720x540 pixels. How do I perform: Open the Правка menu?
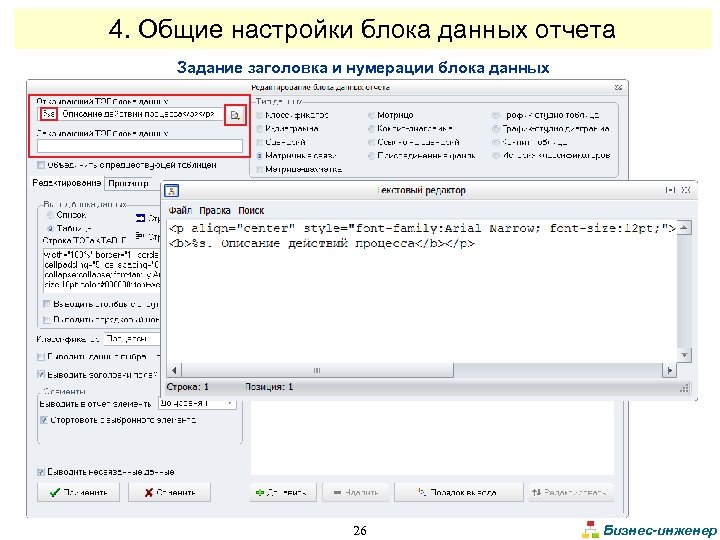(214, 210)
